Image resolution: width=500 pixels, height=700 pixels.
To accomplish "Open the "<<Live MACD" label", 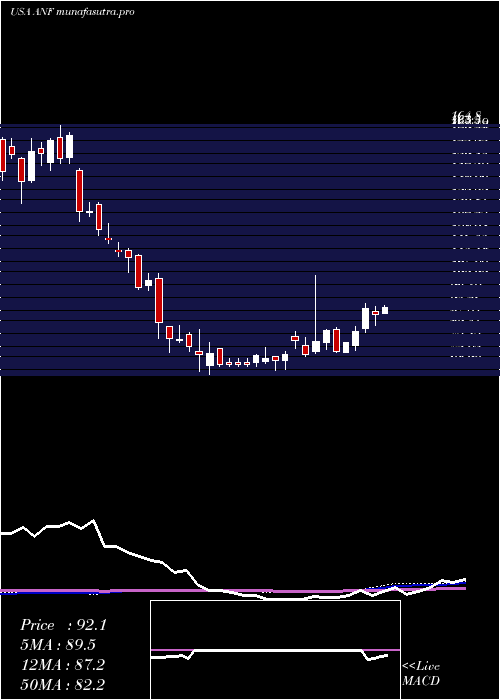I will (421, 674).
